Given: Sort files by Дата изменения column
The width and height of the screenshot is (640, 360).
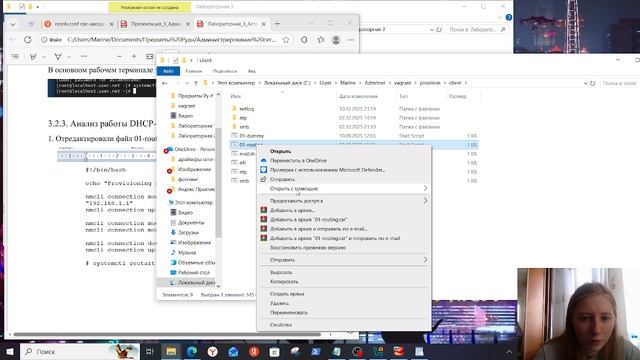Looking at the screenshot, I should point(358,96).
